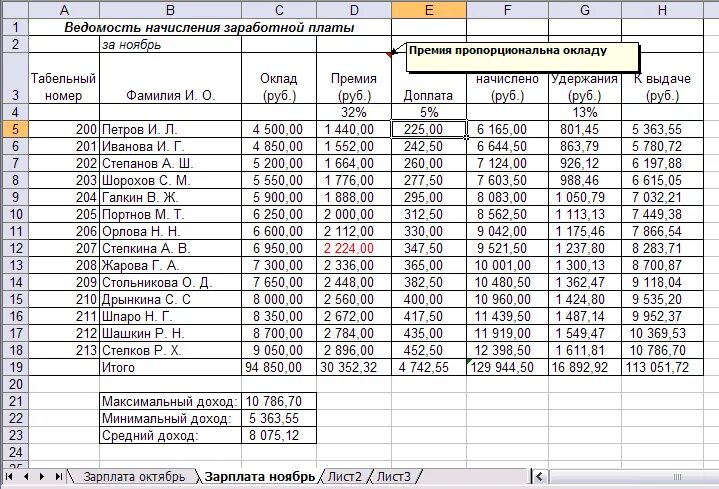Select column B header
Image resolution: width=719 pixels, height=489 pixels.
170,10
